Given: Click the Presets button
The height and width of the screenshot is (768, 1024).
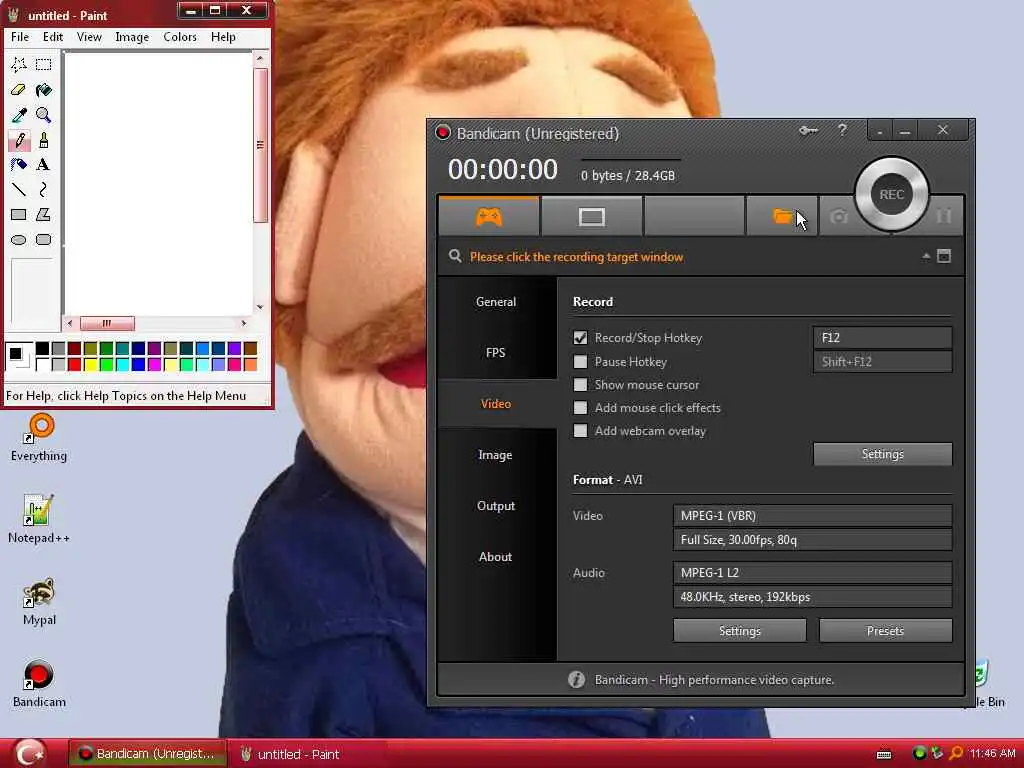Looking at the screenshot, I should pos(885,631).
